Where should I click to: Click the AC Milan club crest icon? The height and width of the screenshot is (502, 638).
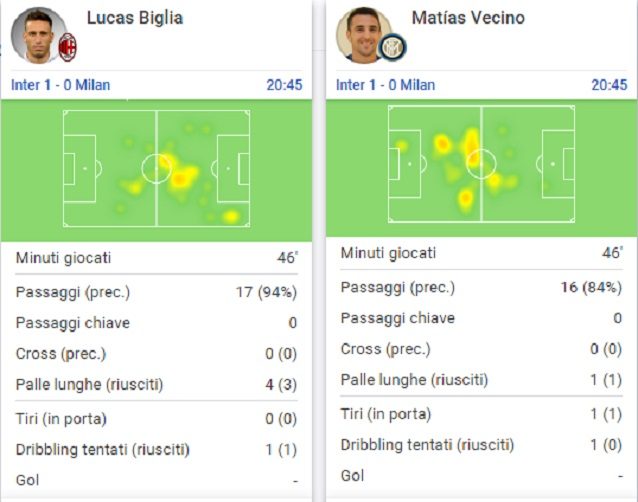[68, 47]
